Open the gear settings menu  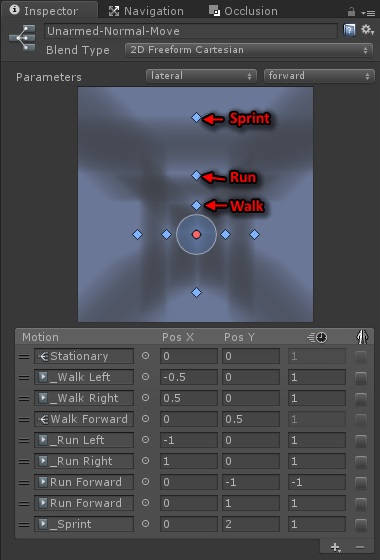pyautogui.click(x=367, y=30)
